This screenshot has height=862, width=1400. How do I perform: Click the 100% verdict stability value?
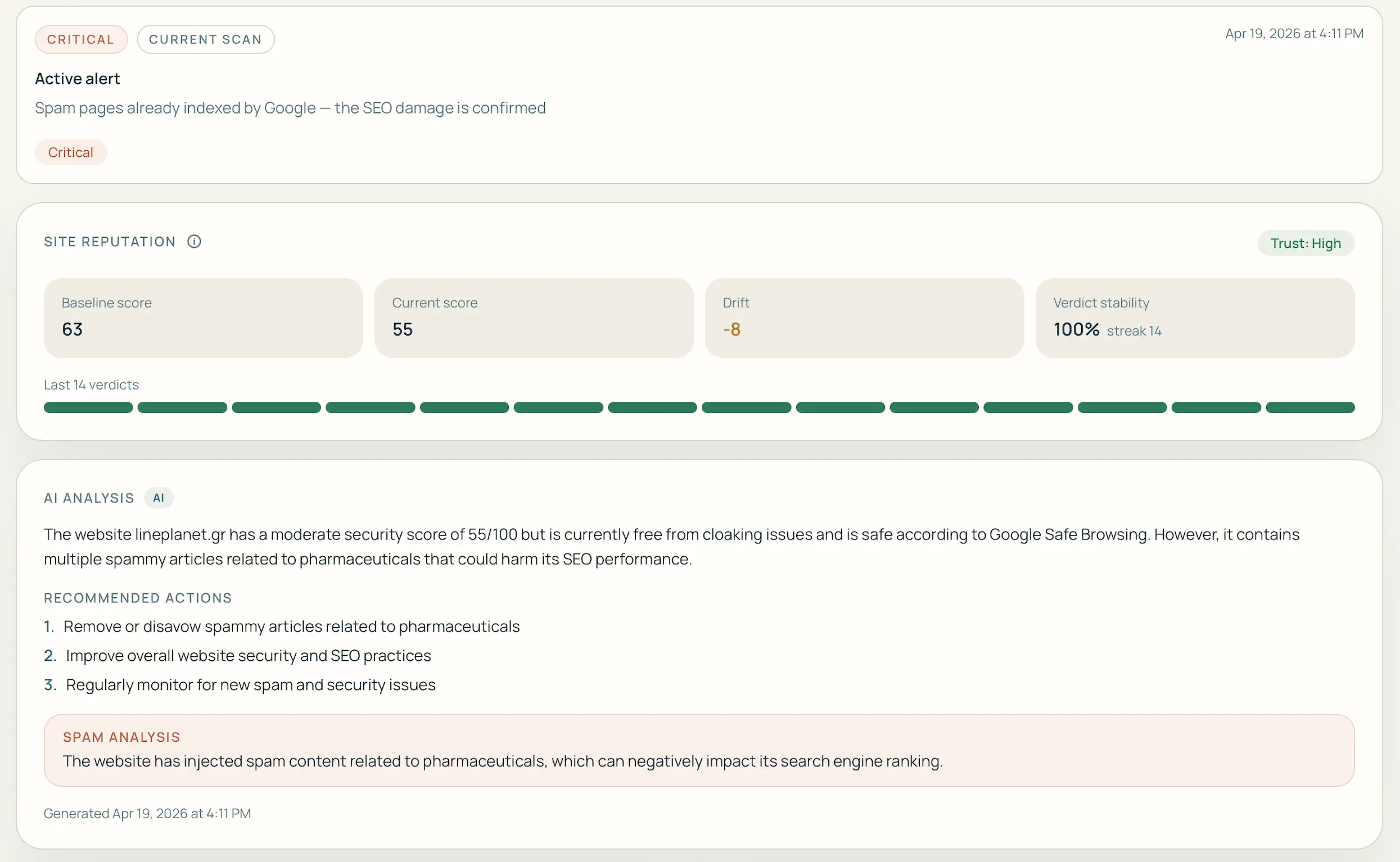(x=1076, y=329)
